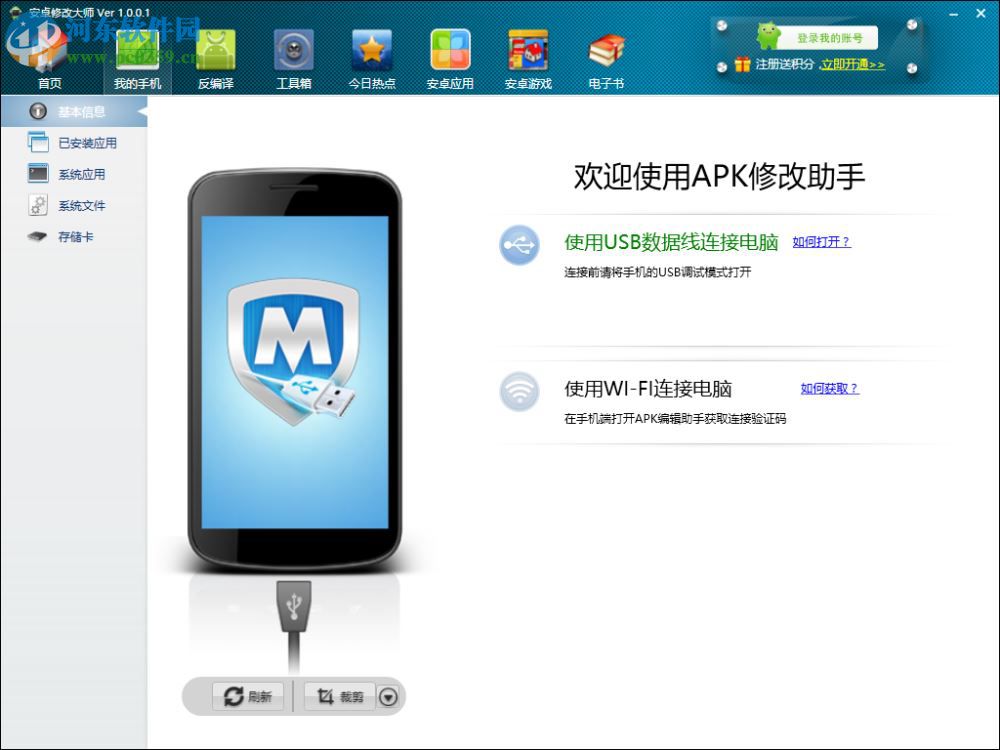This screenshot has height=750, width=1000.
Task: Open the 工具箱 toolbox icon
Action: [293, 51]
